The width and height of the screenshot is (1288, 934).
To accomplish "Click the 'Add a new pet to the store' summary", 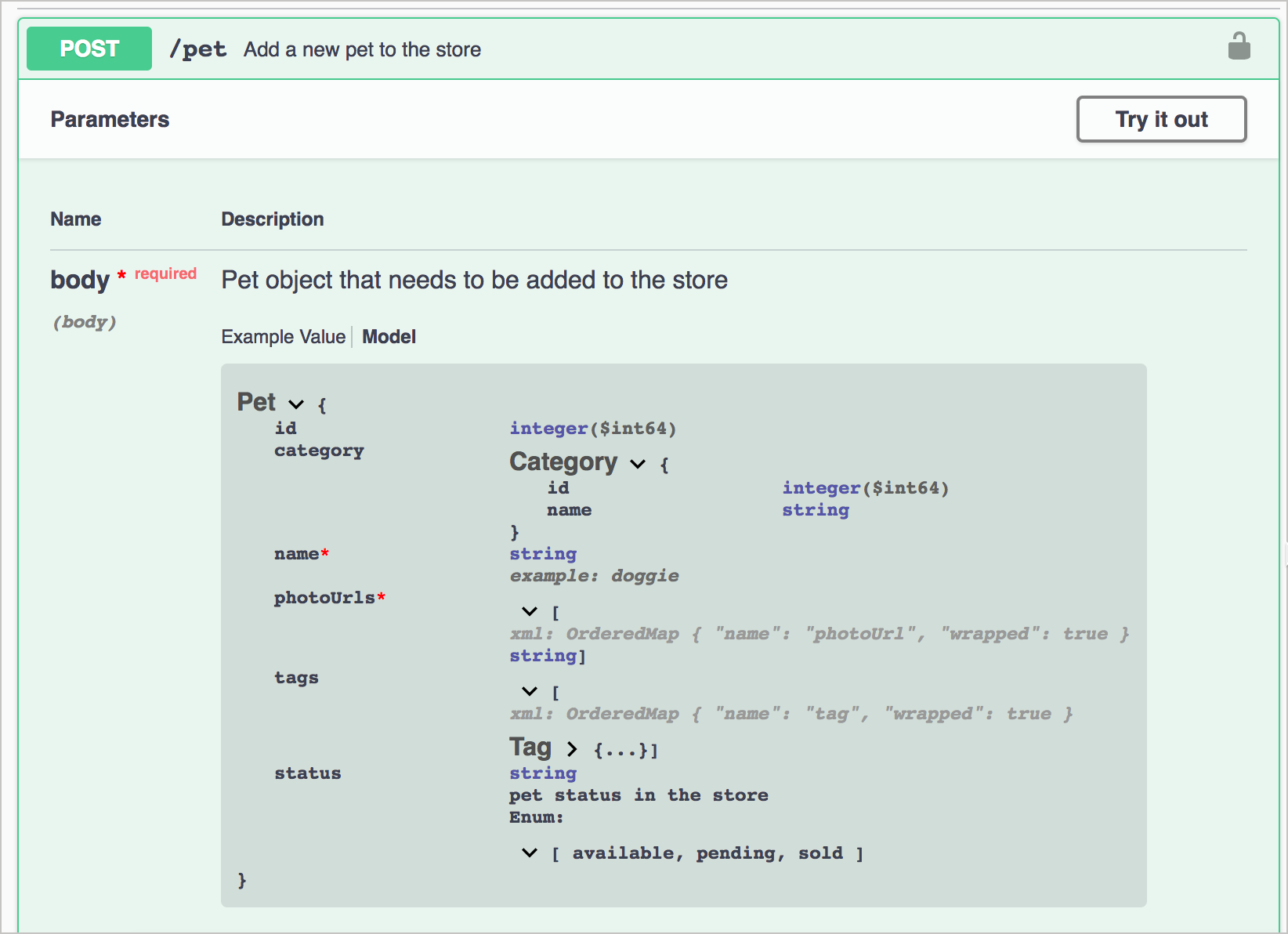I will (x=362, y=49).
